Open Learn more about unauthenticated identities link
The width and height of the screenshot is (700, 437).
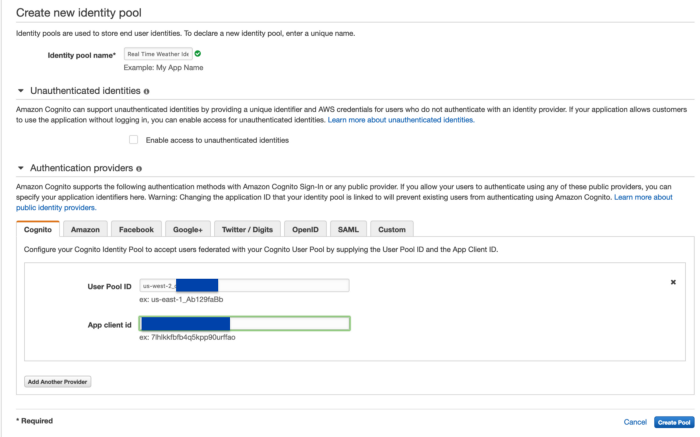(x=401, y=120)
